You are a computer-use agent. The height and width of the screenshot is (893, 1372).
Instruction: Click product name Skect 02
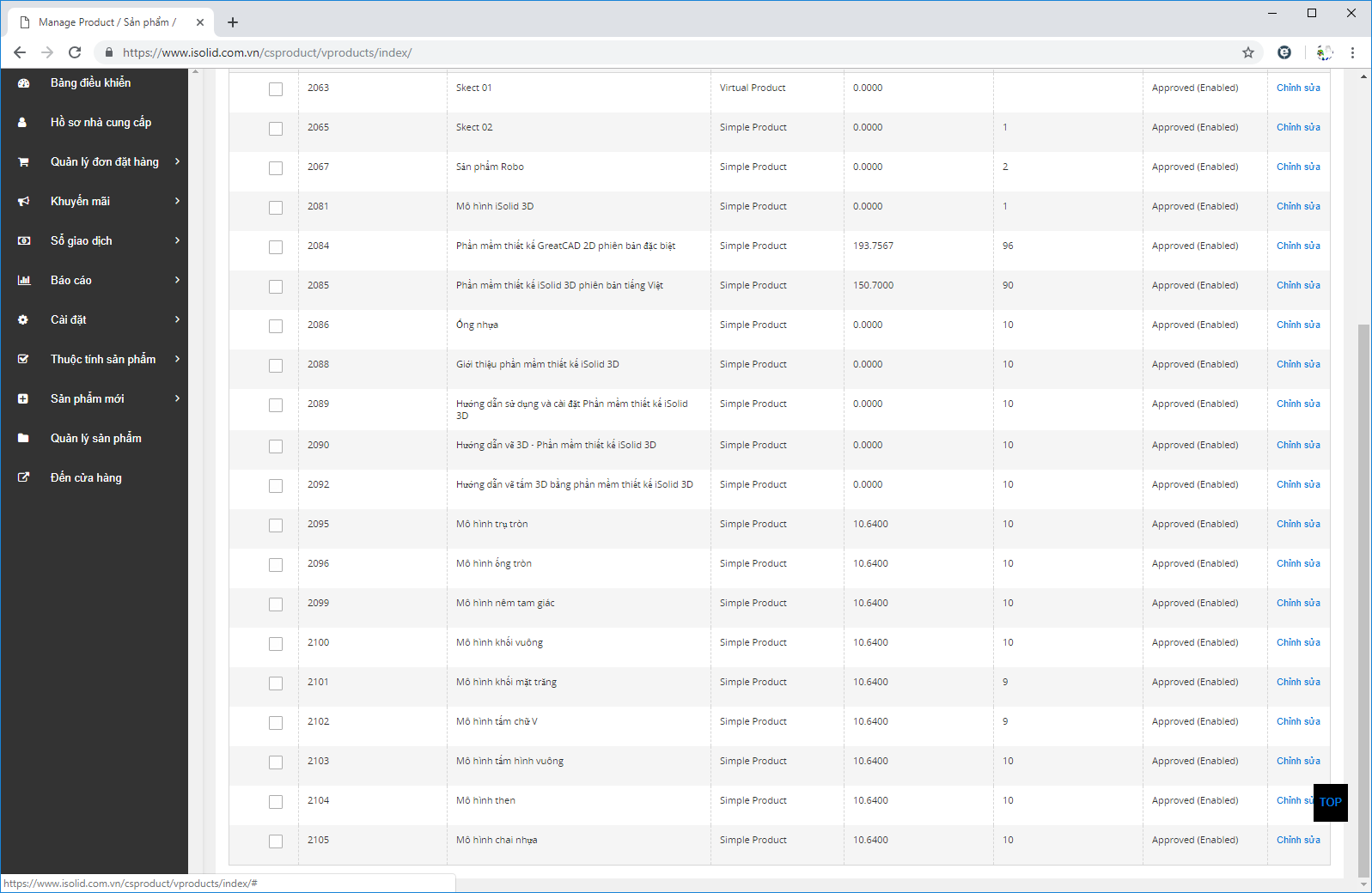click(x=474, y=127)
